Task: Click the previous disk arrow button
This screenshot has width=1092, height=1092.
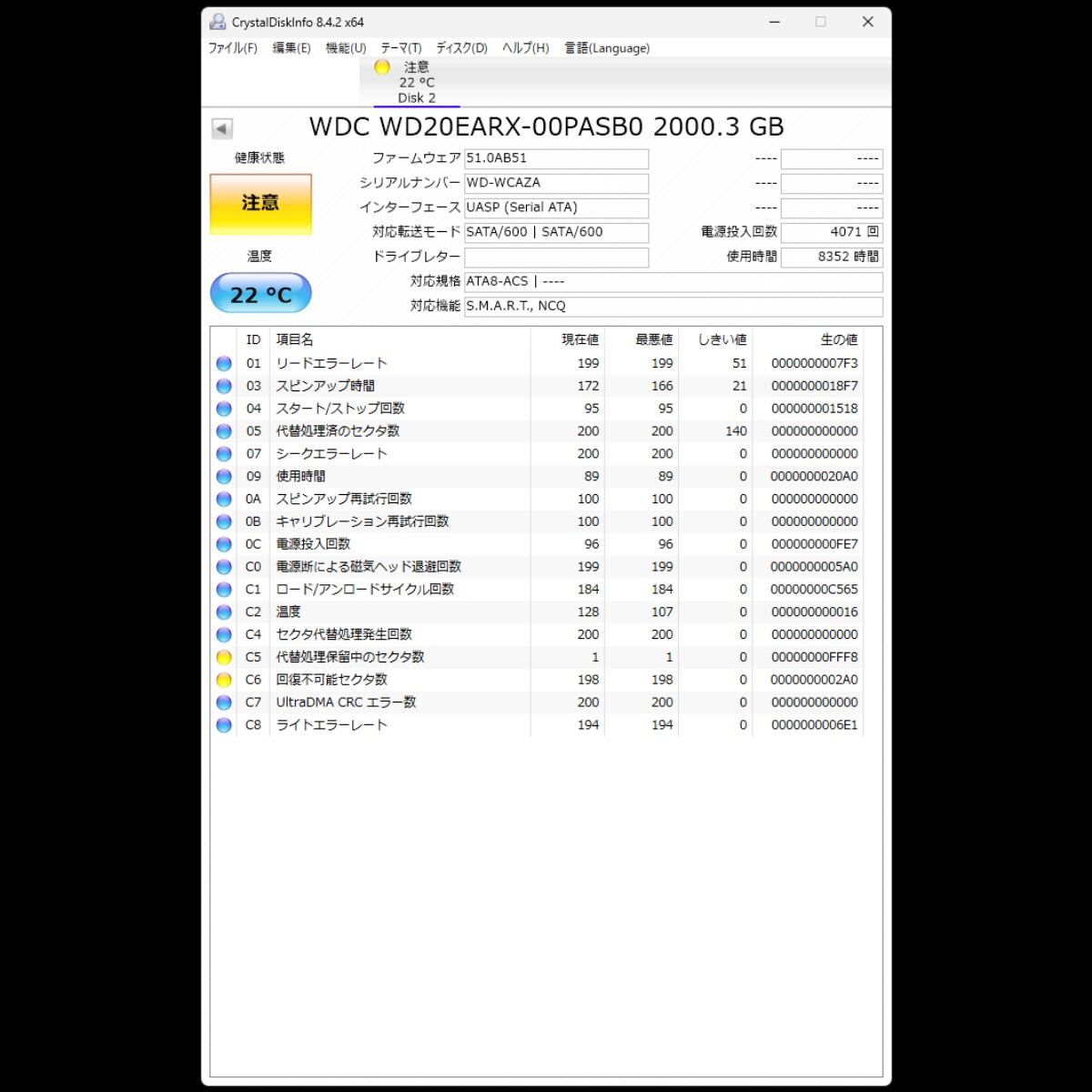Action: coord(222,128)
